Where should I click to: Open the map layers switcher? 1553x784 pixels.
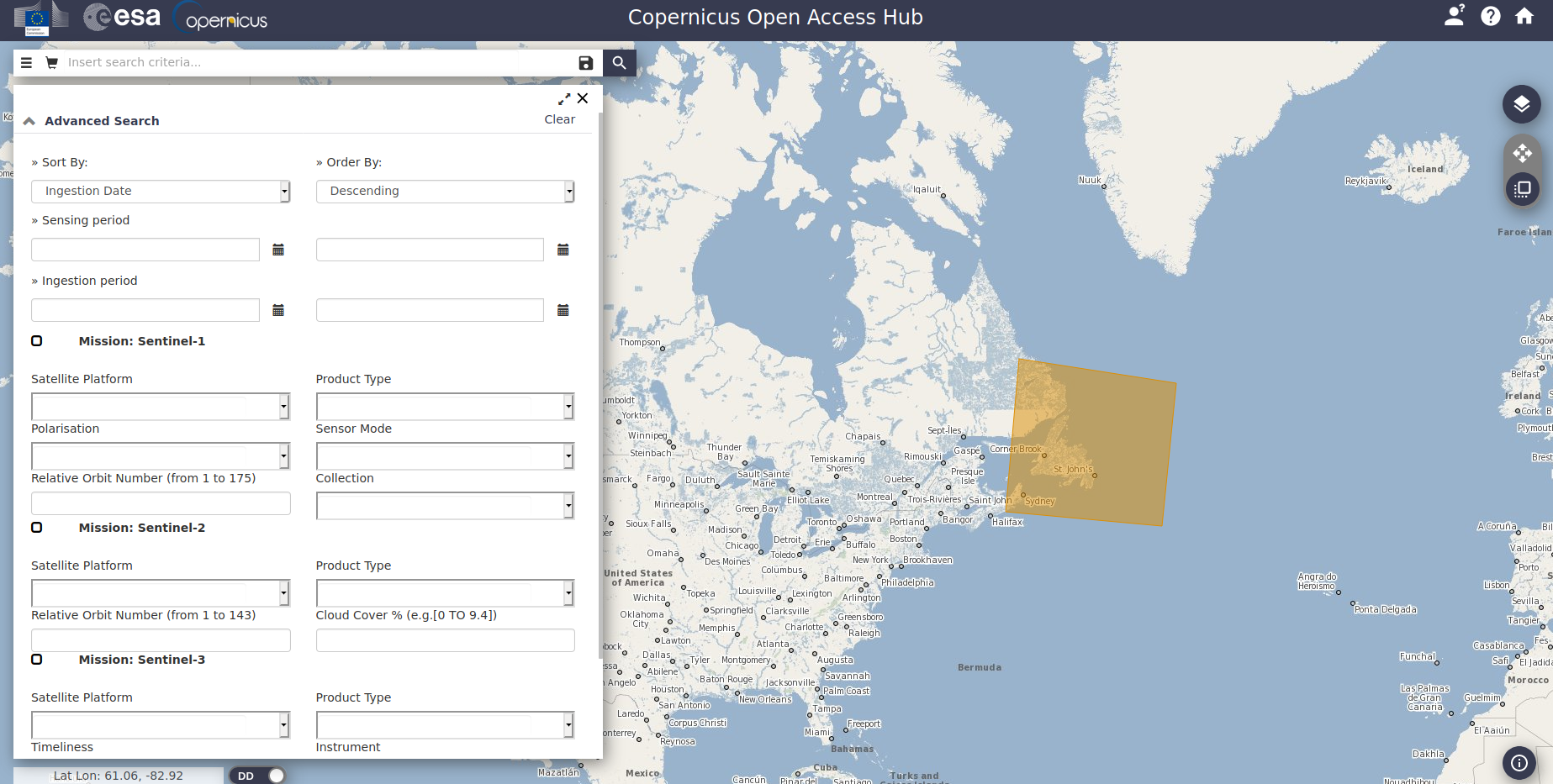click(x=1521, y=104)
